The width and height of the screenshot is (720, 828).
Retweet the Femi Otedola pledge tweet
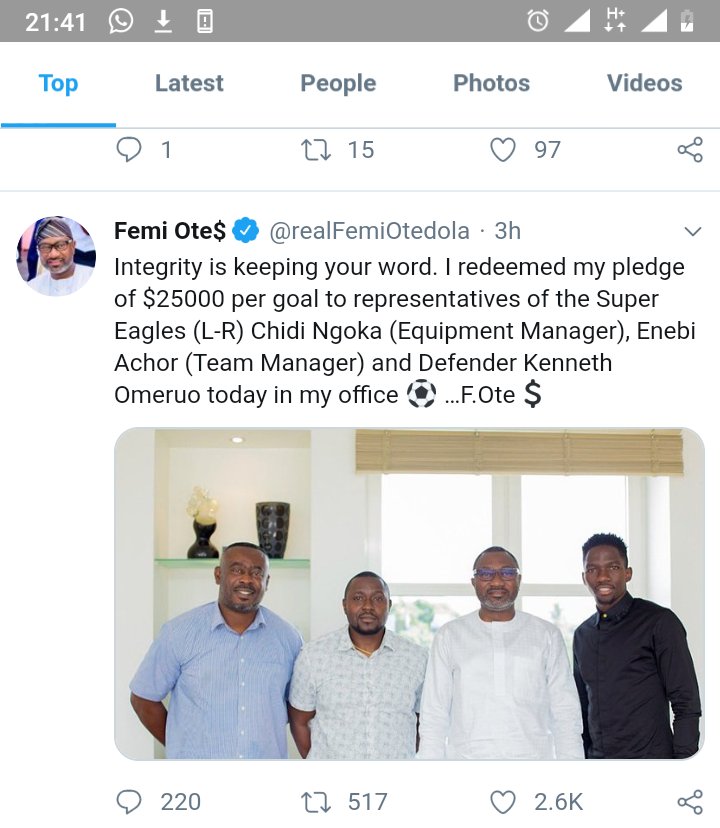[x=317, y=801]
